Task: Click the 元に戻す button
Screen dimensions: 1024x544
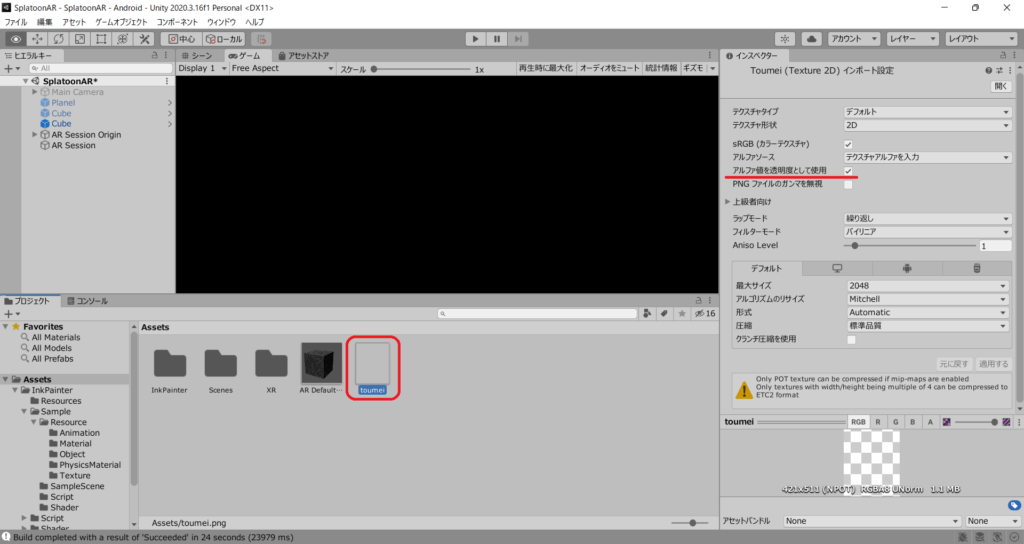Action: point(954,364)
